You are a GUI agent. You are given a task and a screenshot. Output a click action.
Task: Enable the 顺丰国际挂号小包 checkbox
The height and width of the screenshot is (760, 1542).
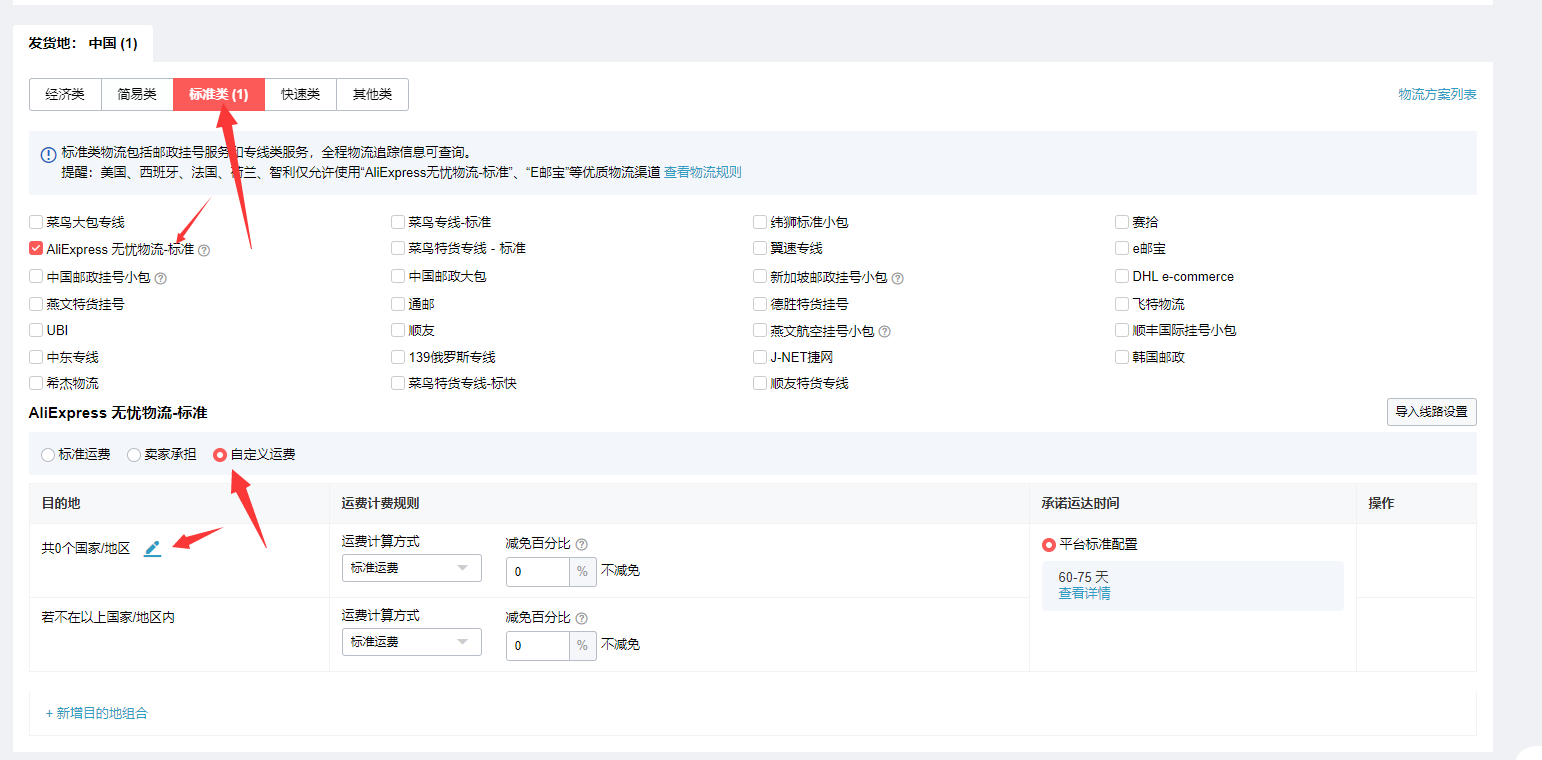1122,329
